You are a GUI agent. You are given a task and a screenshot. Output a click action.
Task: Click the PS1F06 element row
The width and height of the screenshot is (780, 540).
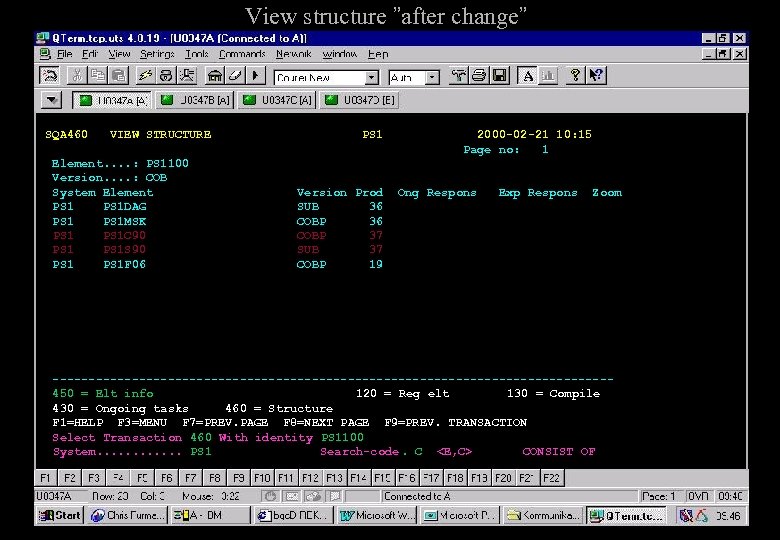click(x=217, y=265)
